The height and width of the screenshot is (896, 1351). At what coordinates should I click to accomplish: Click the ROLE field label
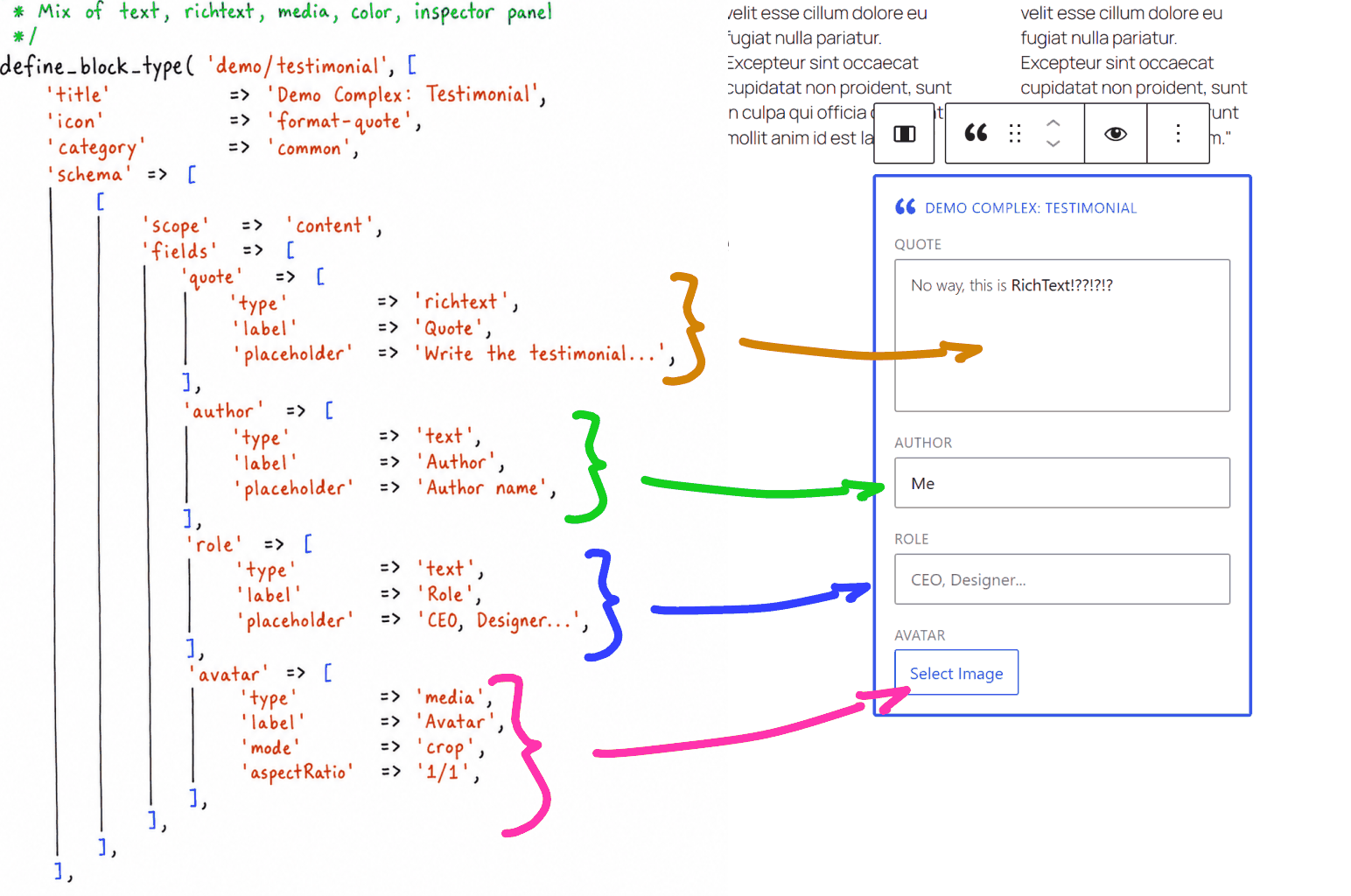click(x=912, y=539)
